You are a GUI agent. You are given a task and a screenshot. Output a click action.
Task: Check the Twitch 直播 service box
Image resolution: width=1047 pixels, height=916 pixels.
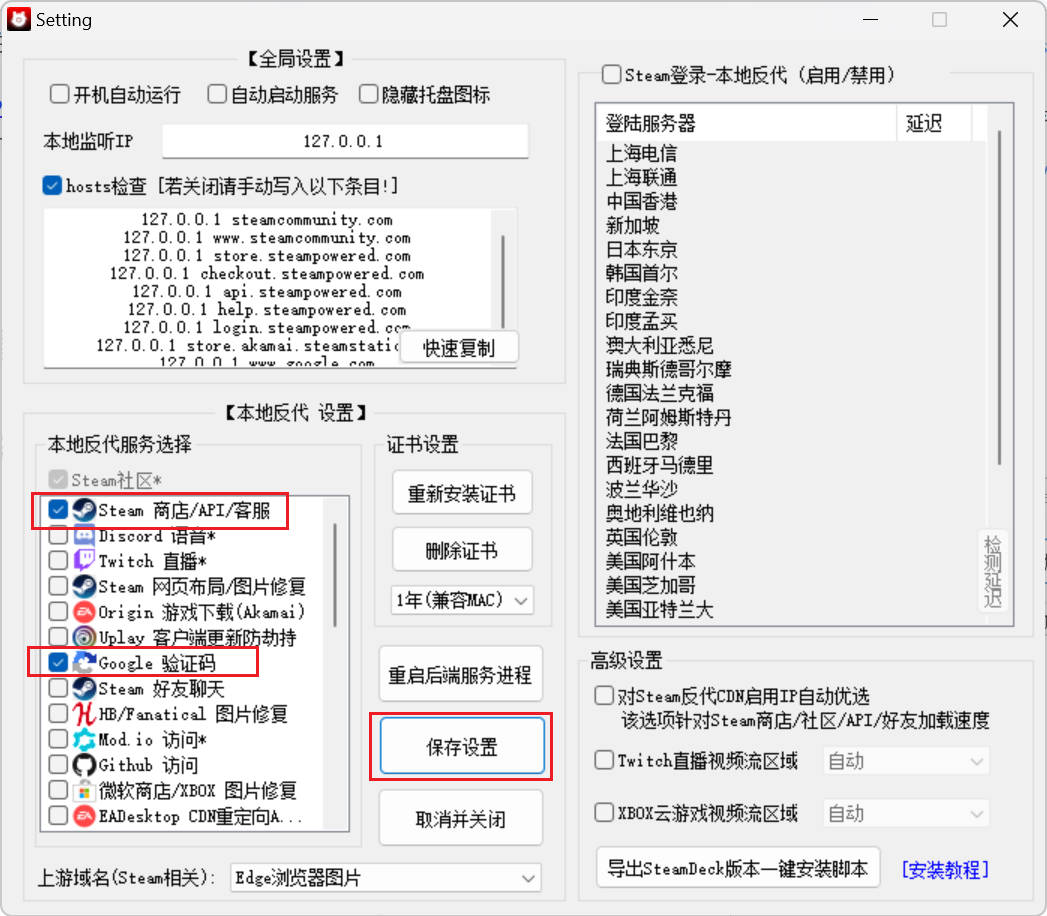58,561
